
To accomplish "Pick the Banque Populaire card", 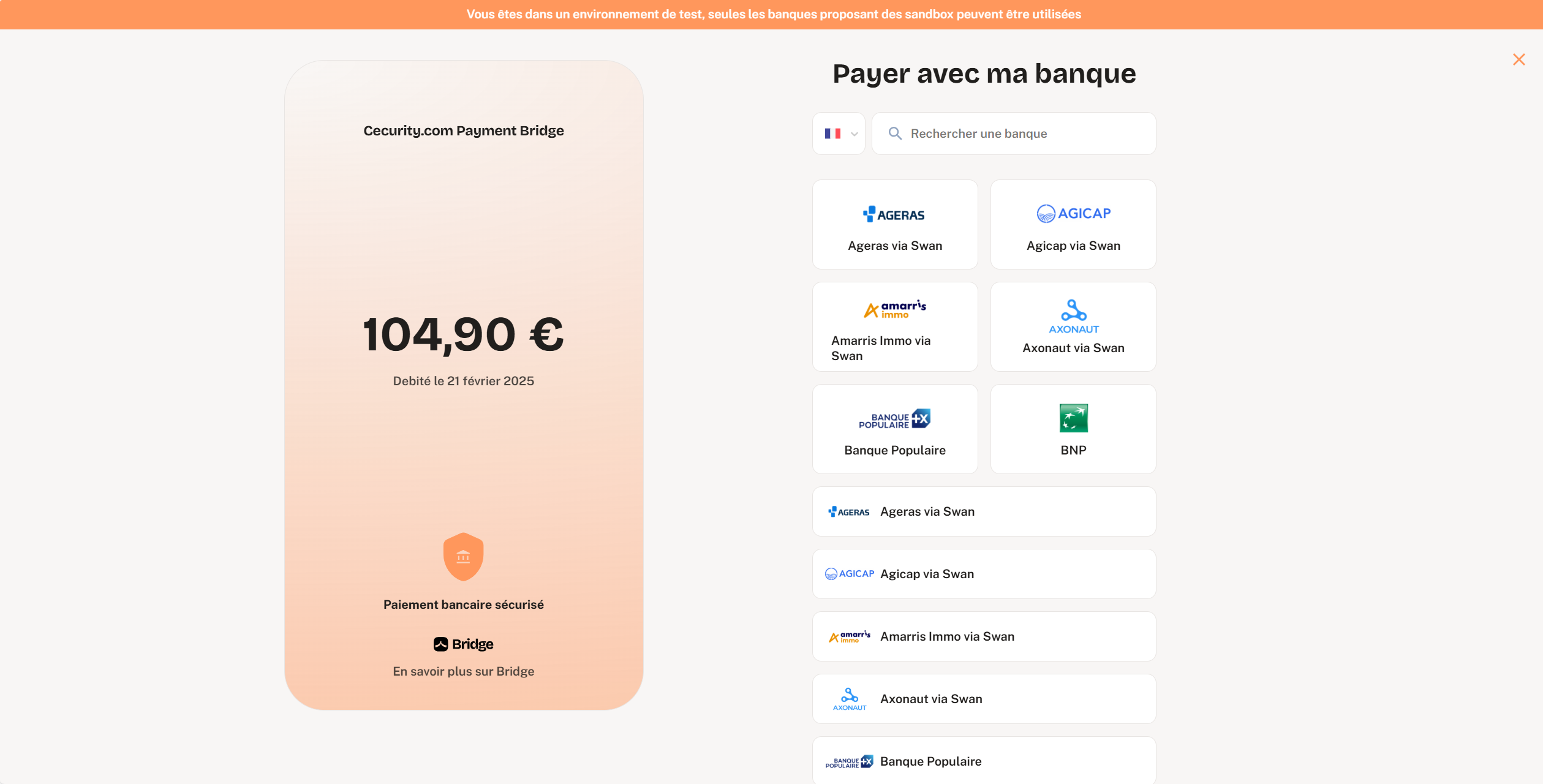I will click(x=895, y=429).
